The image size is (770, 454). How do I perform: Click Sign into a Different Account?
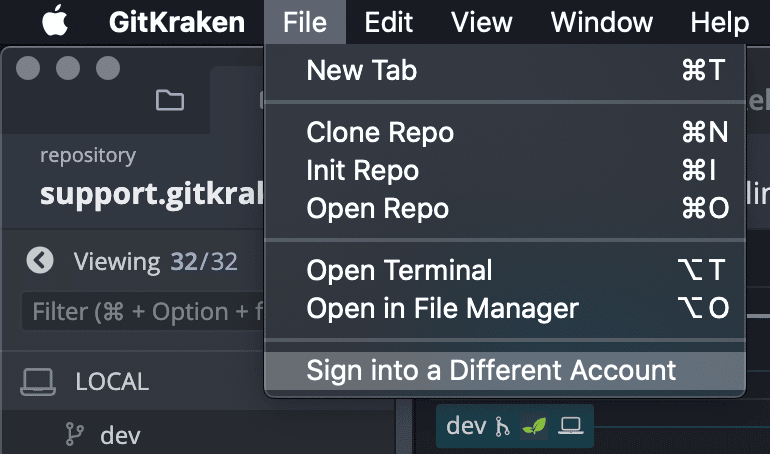491,370
